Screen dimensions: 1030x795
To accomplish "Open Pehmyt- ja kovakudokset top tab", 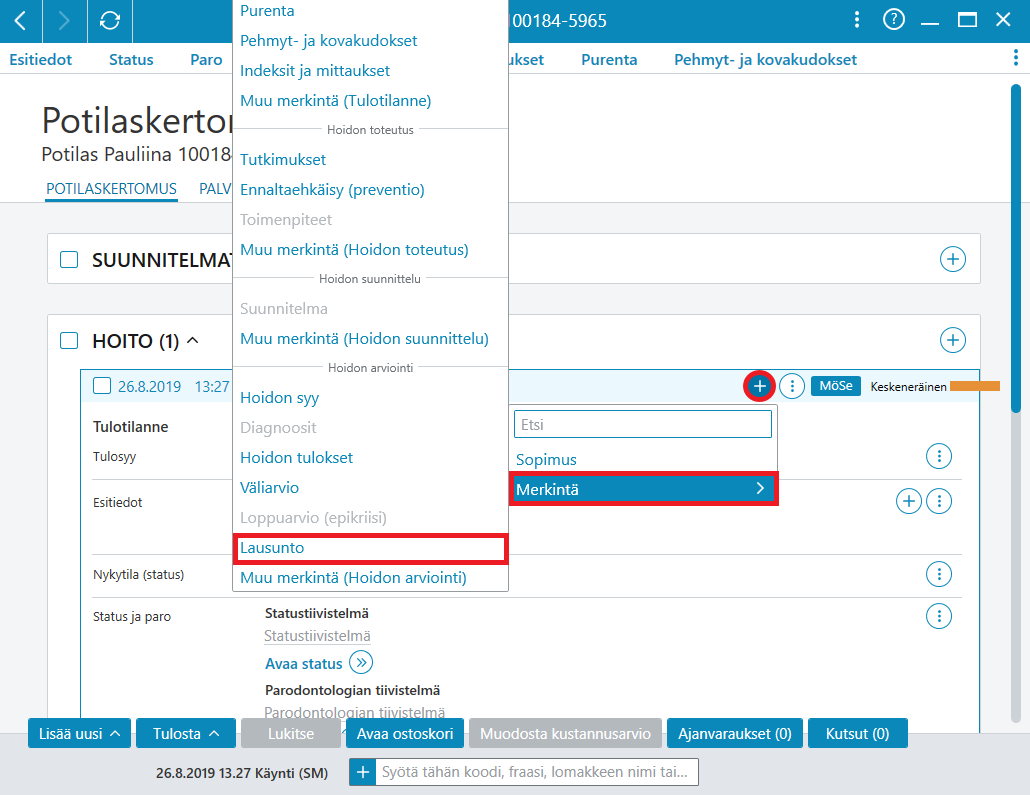I will [x=765, y=60].
